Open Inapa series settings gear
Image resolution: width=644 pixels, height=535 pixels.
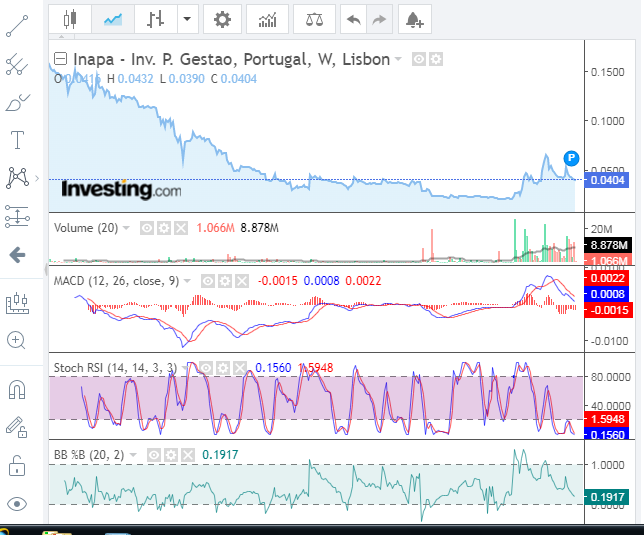click(x=436, y=59)
